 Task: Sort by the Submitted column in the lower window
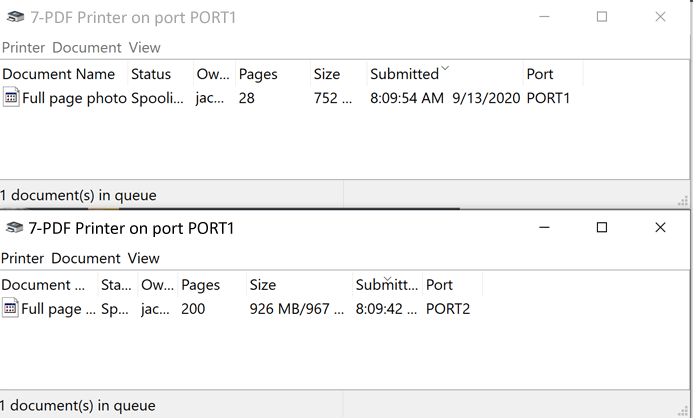click(386, 285)
